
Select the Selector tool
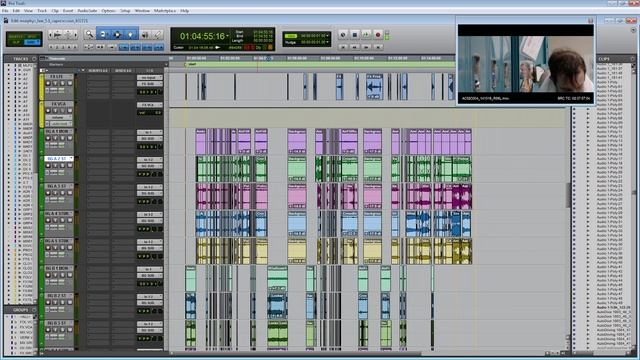117,35
